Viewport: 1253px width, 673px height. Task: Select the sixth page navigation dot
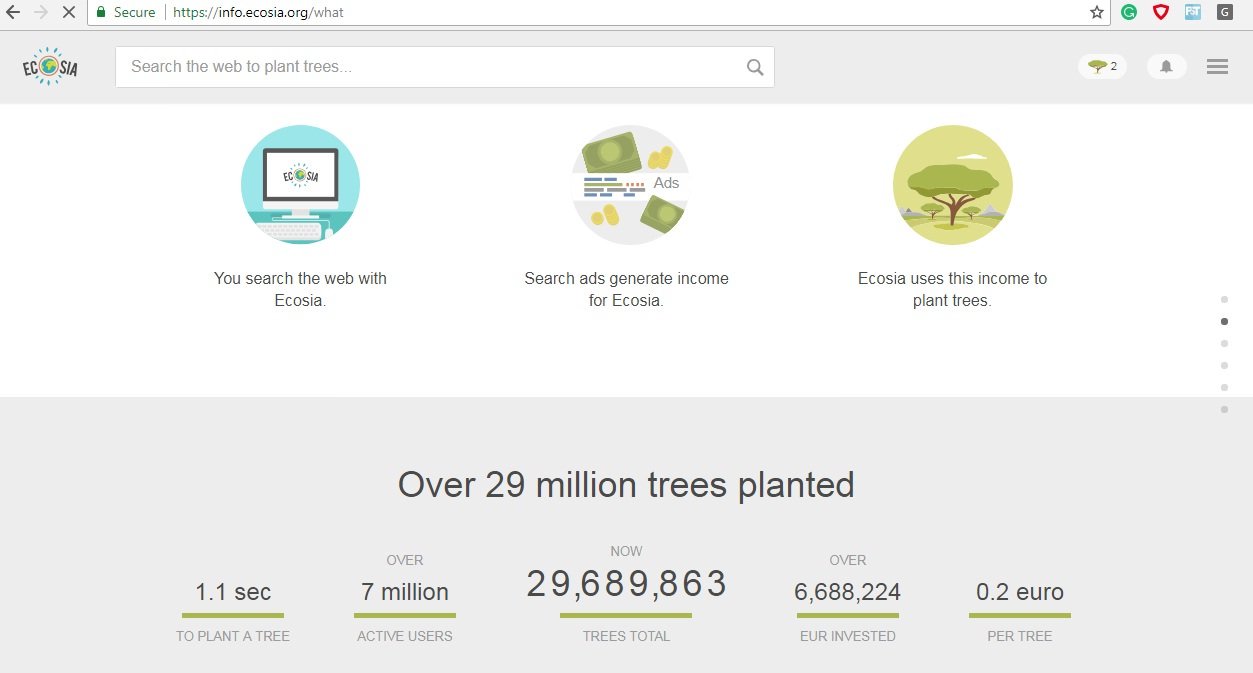[1224, 410]
